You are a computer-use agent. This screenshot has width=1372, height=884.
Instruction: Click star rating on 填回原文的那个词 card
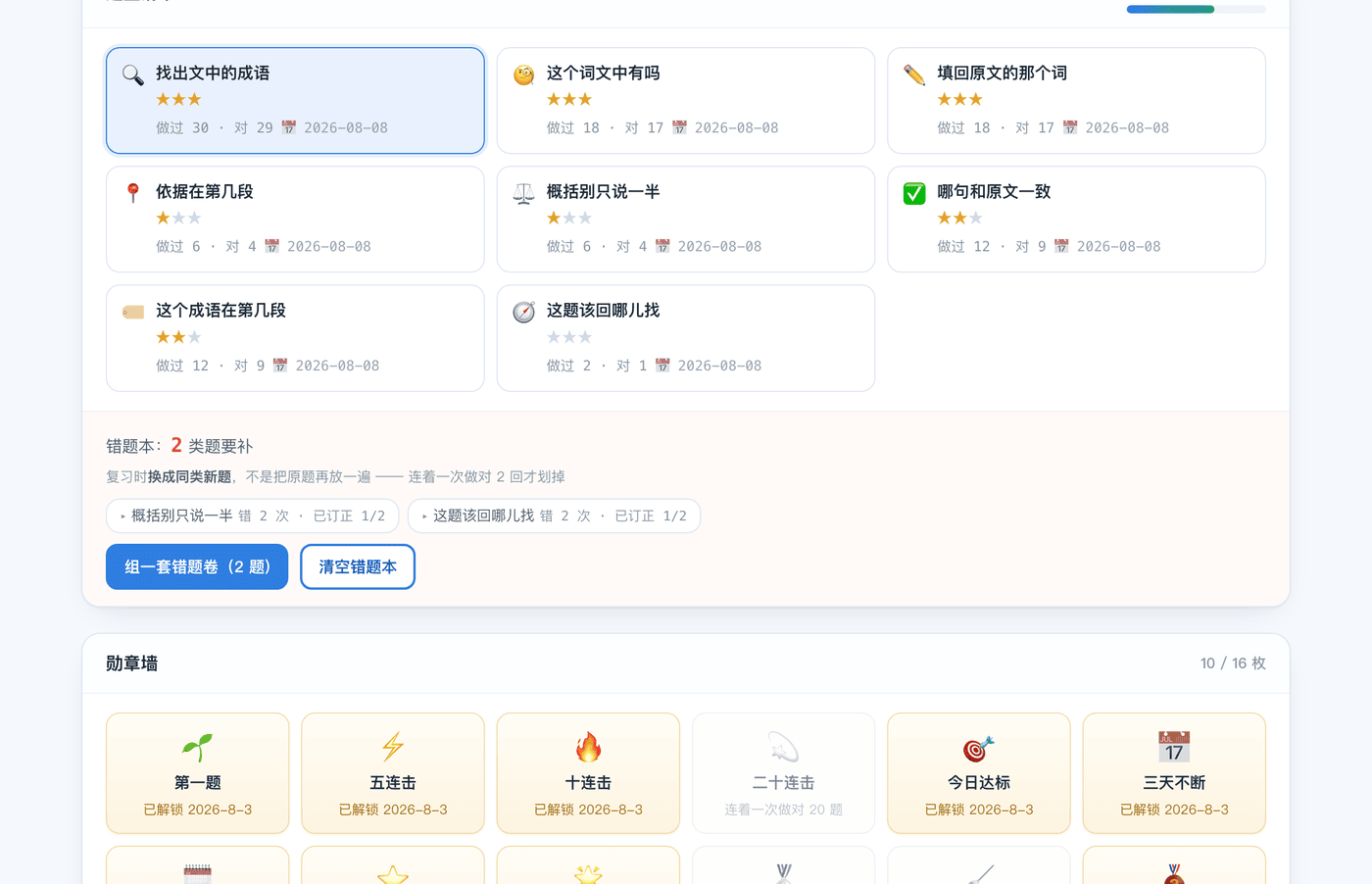tap(960, 99)
